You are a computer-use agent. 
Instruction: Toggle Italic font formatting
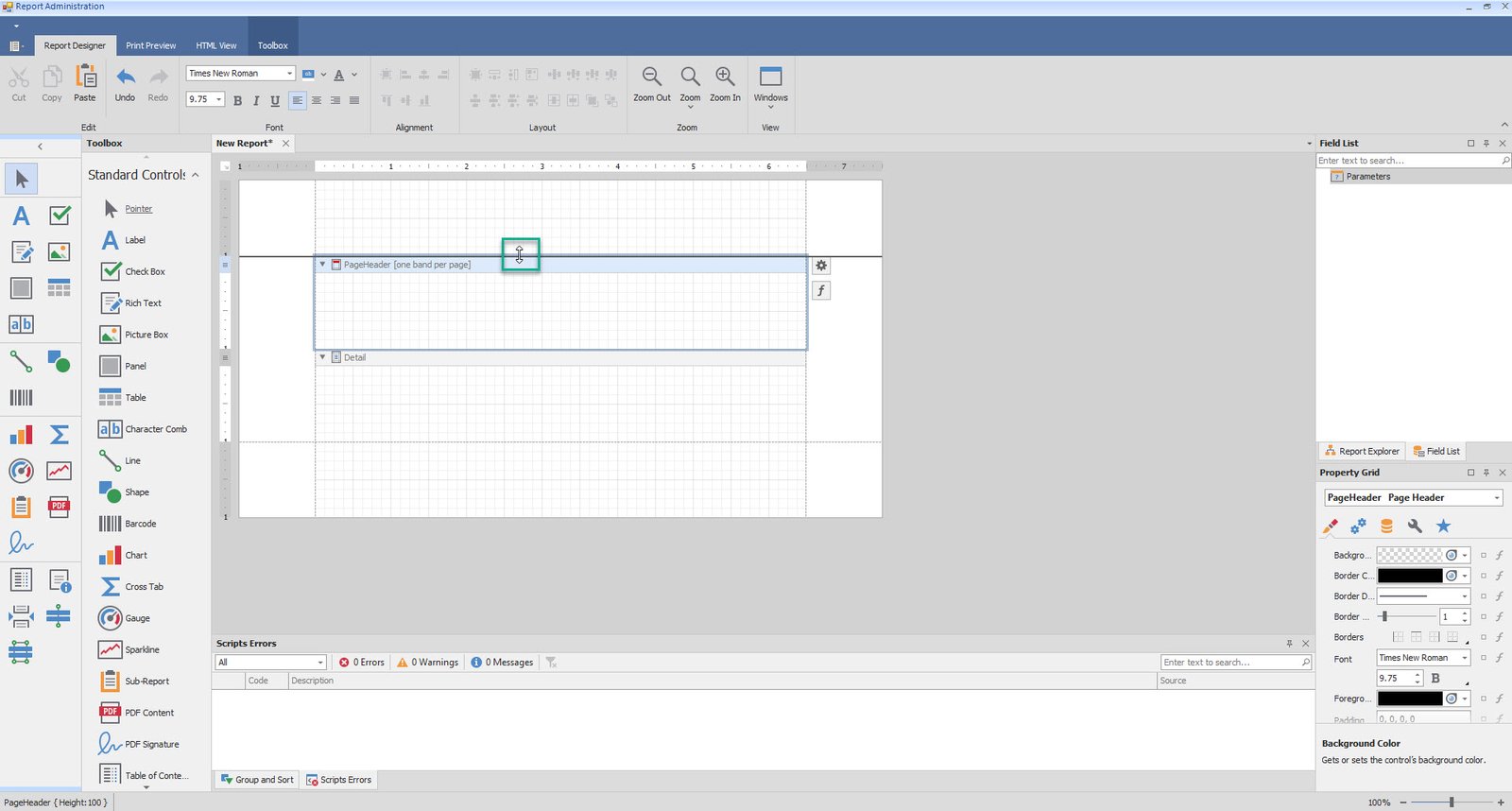coord(256,100)
